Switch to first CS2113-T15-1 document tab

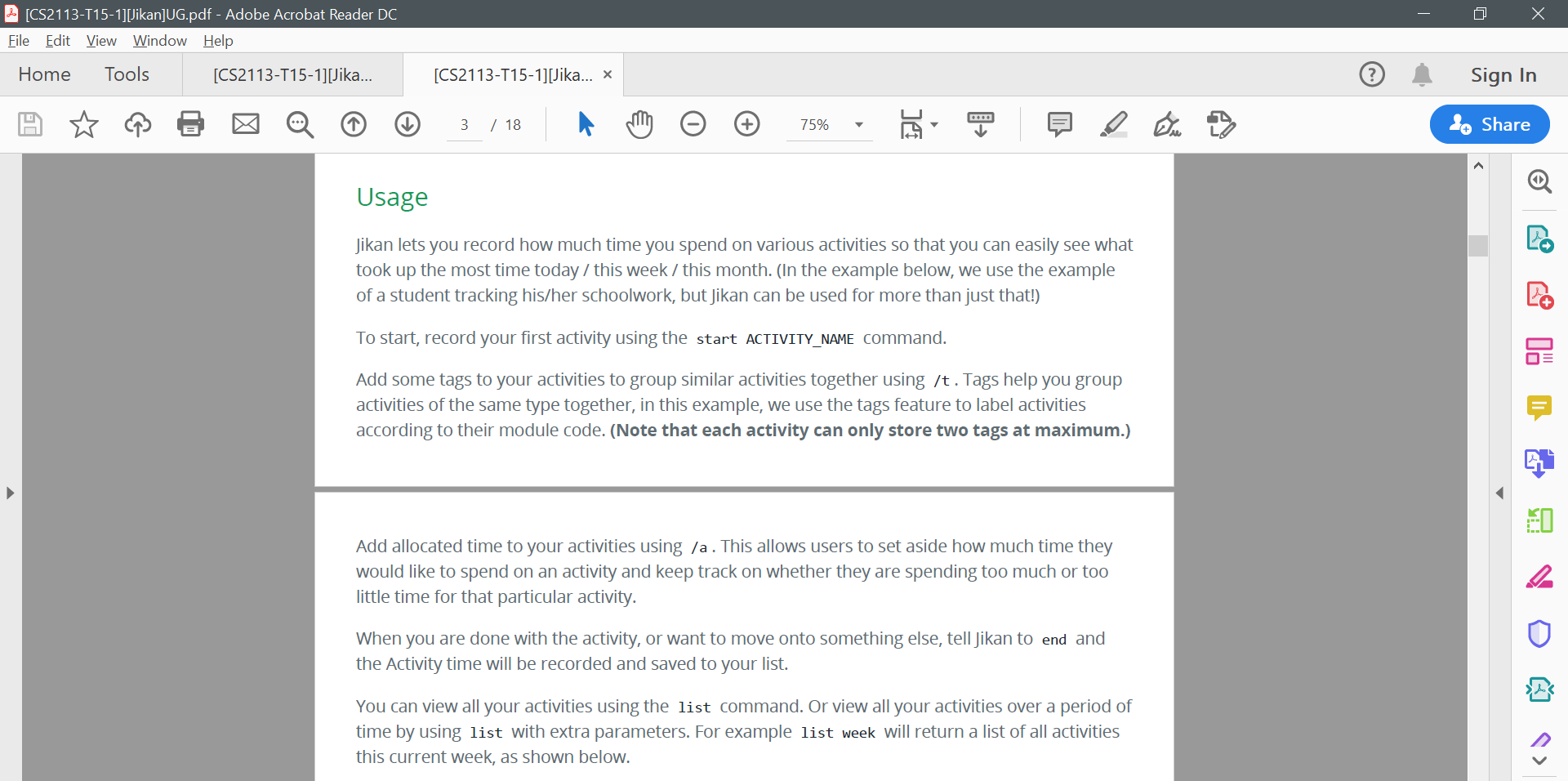292,74
